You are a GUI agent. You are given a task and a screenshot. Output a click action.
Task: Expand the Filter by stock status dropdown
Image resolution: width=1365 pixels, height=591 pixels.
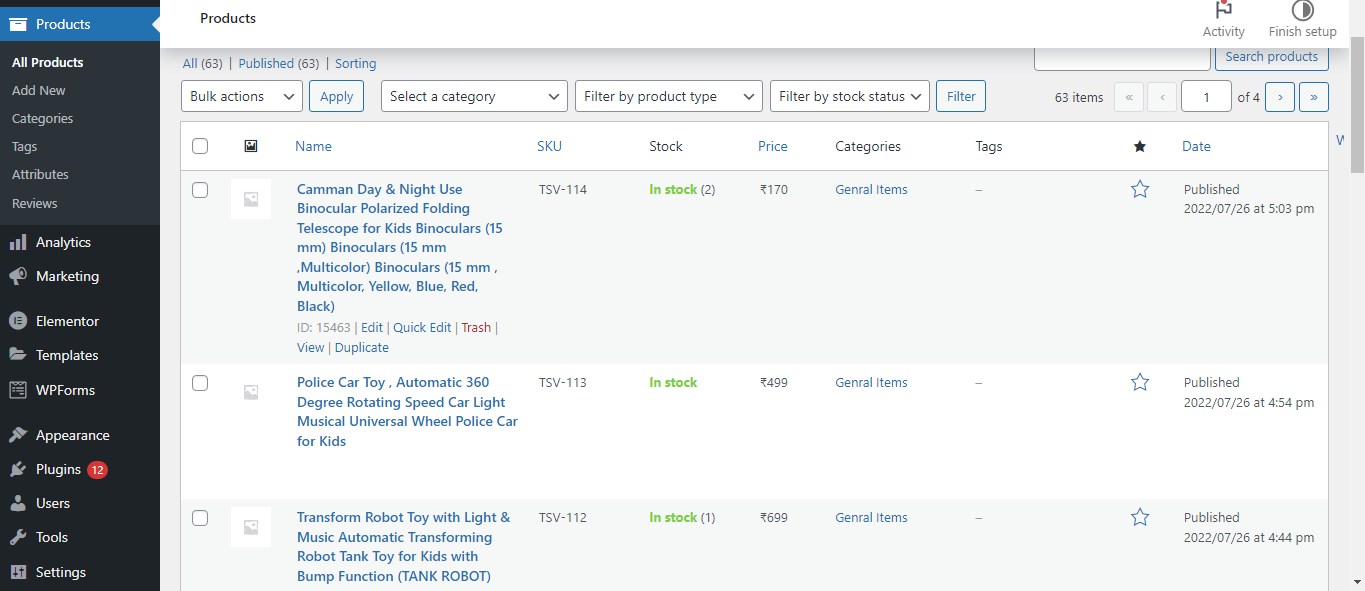point(849,96)
